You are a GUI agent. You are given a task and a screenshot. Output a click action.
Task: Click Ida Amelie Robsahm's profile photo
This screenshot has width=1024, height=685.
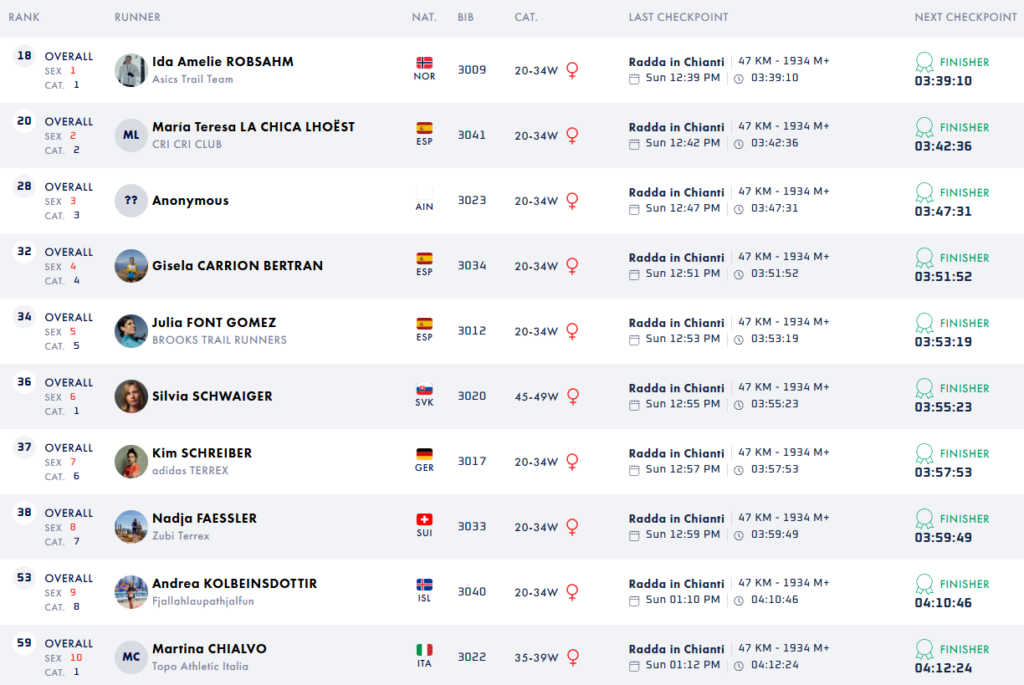[131, 70]
